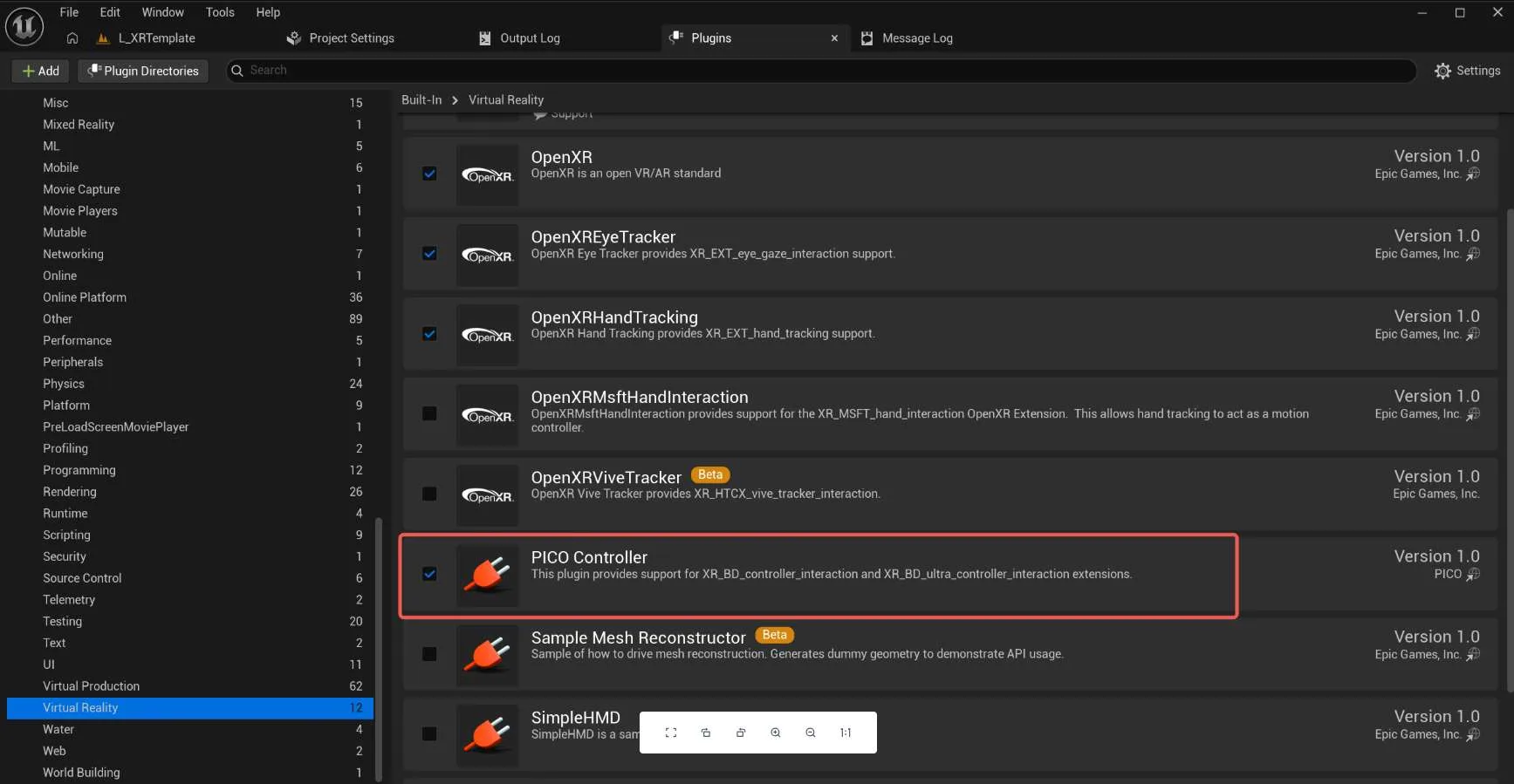Enable the OpenXRMsftHandInteraction plugin checkbox
Screen dimensions: 1514x784
coord(429,413)
